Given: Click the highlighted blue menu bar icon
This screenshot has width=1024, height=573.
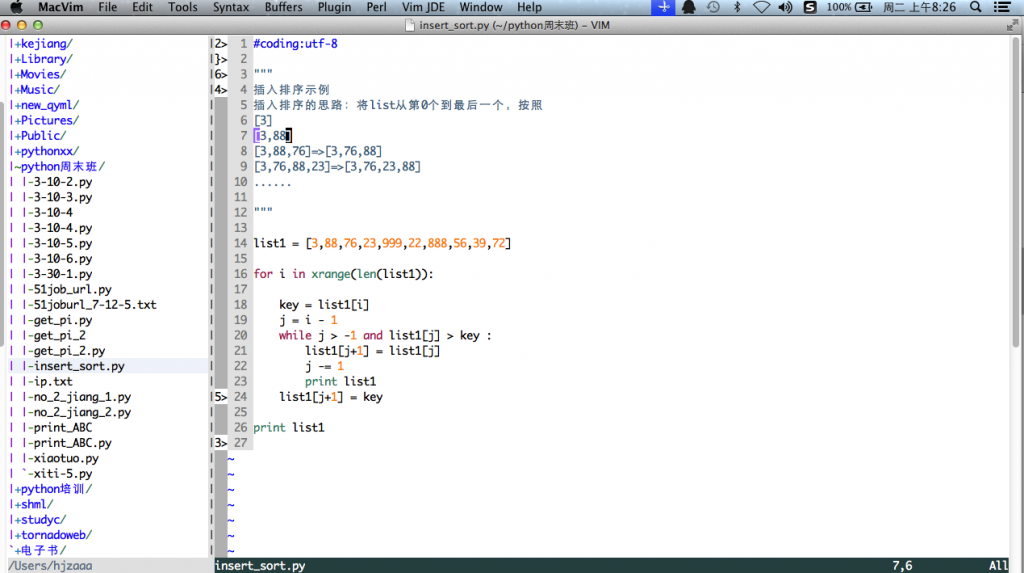Looking at the screenshot, I should coord(664,7).
